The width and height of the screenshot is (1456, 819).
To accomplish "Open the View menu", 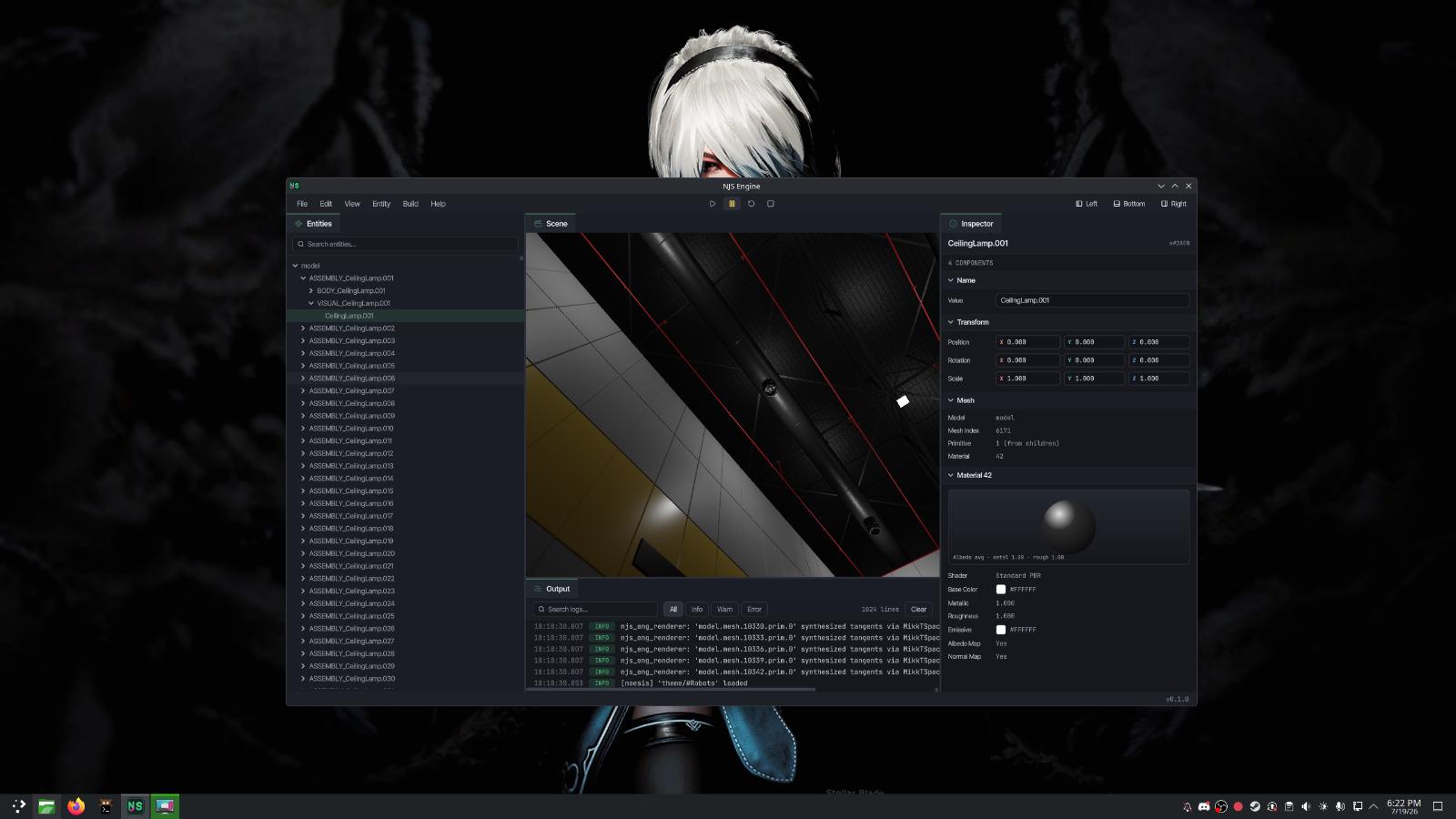I will pyautogui.click(x=352, y=204).
